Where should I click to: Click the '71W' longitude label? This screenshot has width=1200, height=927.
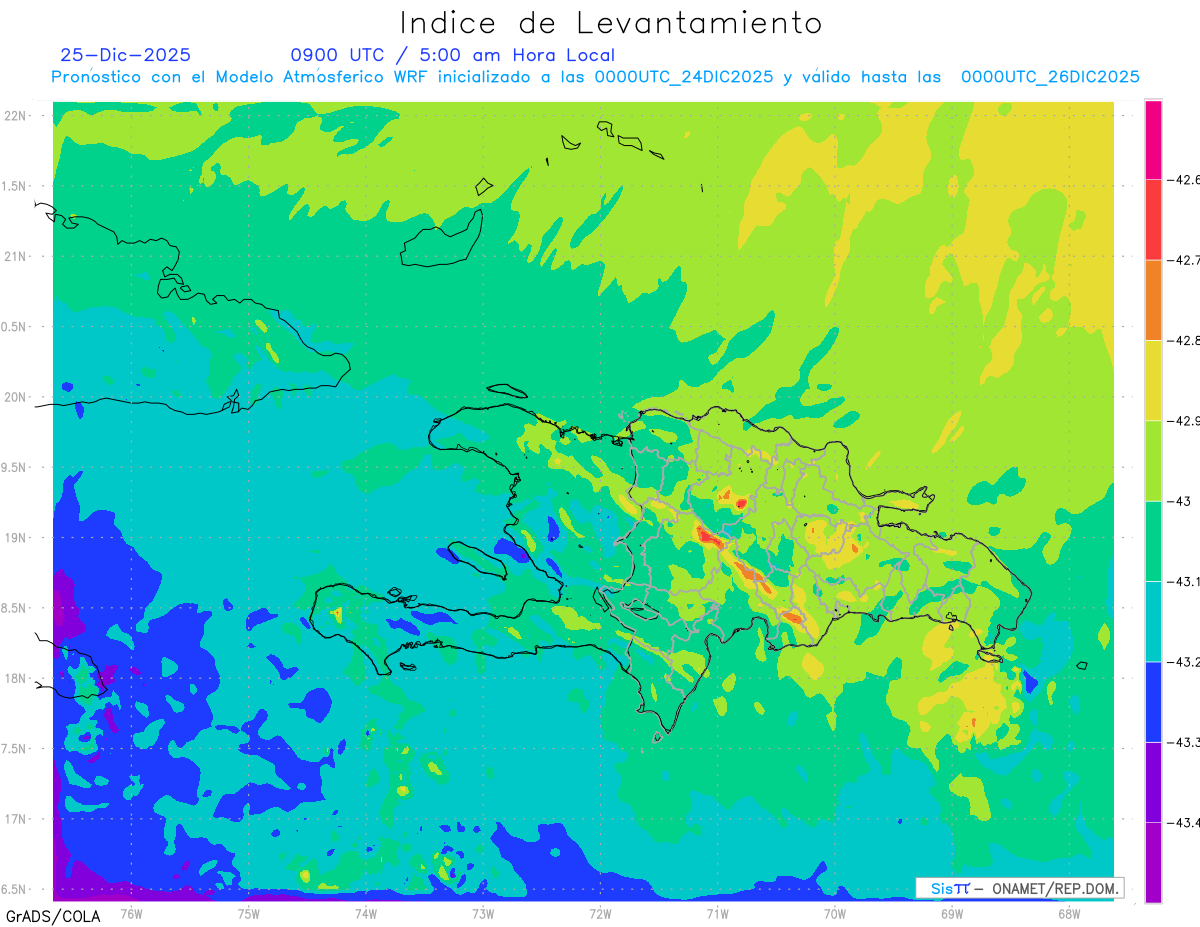point(717,913)
